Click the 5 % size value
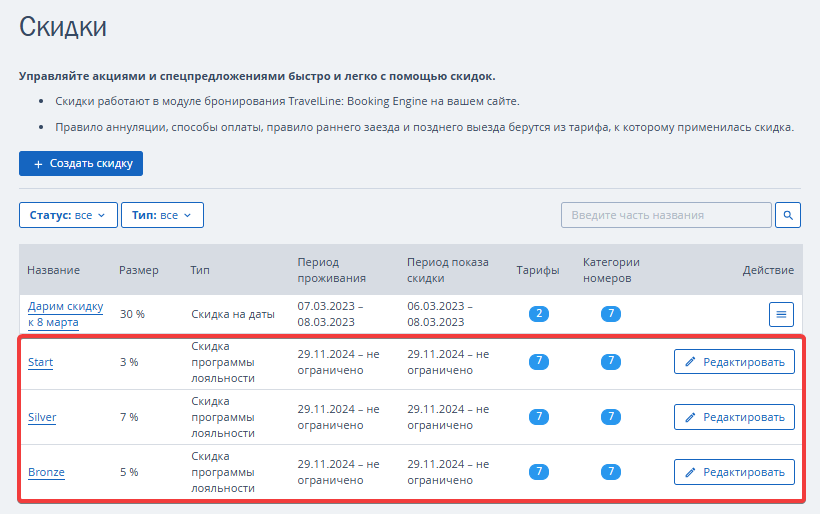820x514 pixels. [x=129, y=472]
